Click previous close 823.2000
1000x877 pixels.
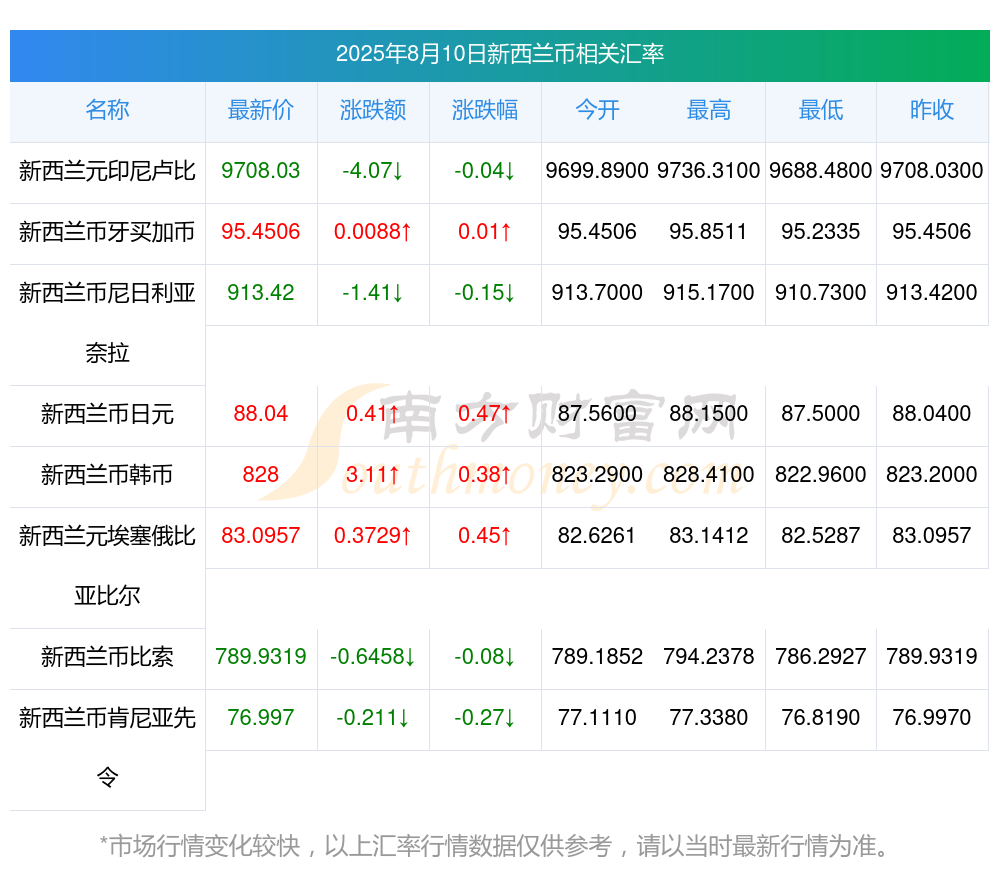932,475
